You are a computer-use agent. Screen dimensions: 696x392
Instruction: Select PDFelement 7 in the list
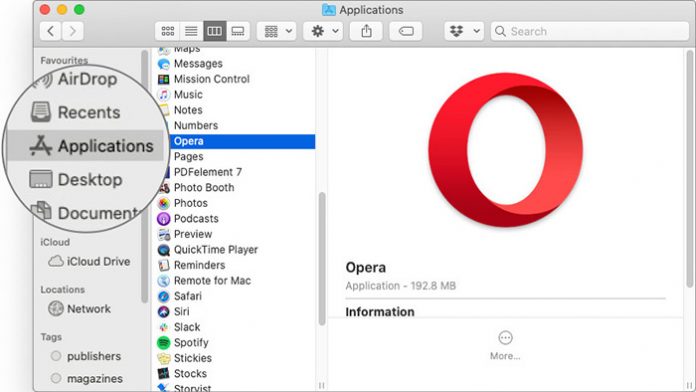tap(208, 172)
